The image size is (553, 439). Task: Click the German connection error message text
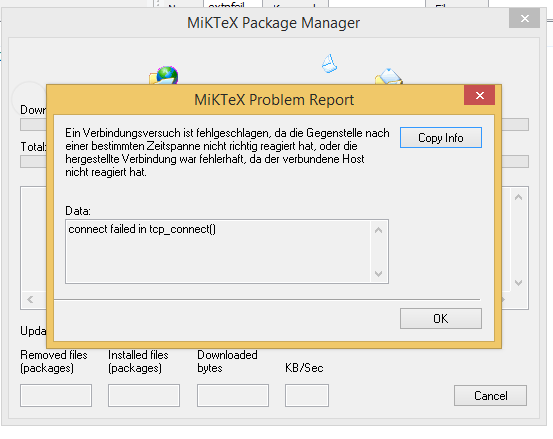tap(227, 152)
